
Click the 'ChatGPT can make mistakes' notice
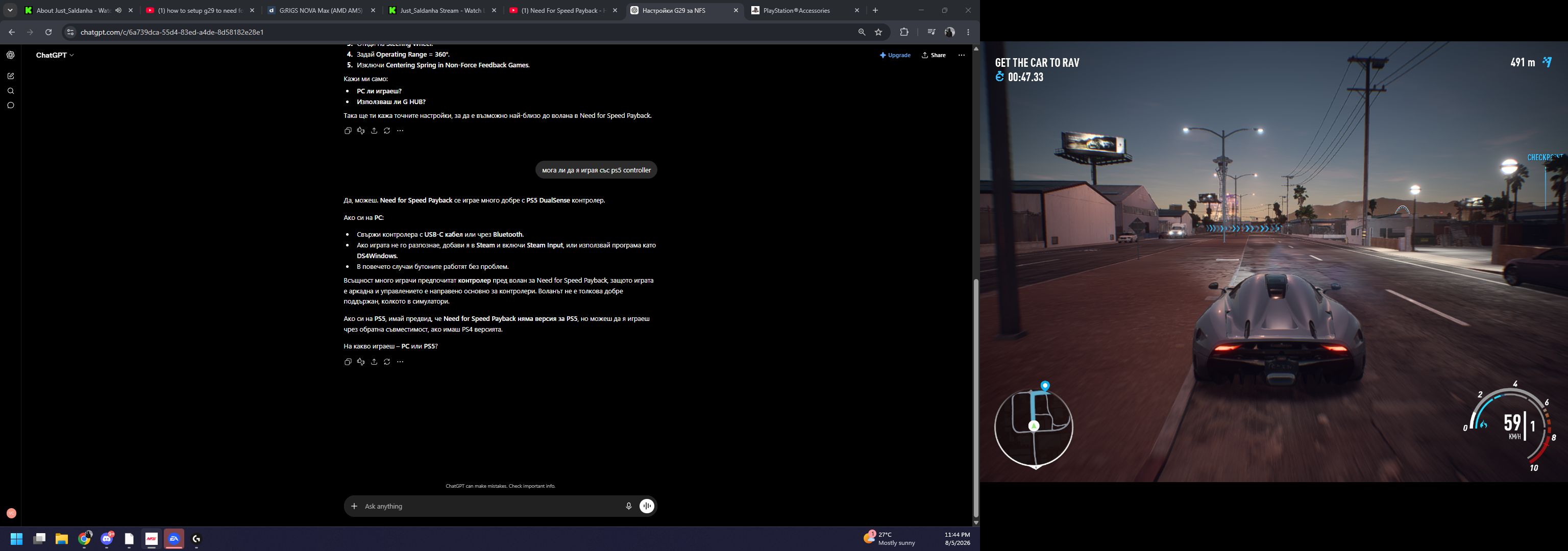pos(500,487)
